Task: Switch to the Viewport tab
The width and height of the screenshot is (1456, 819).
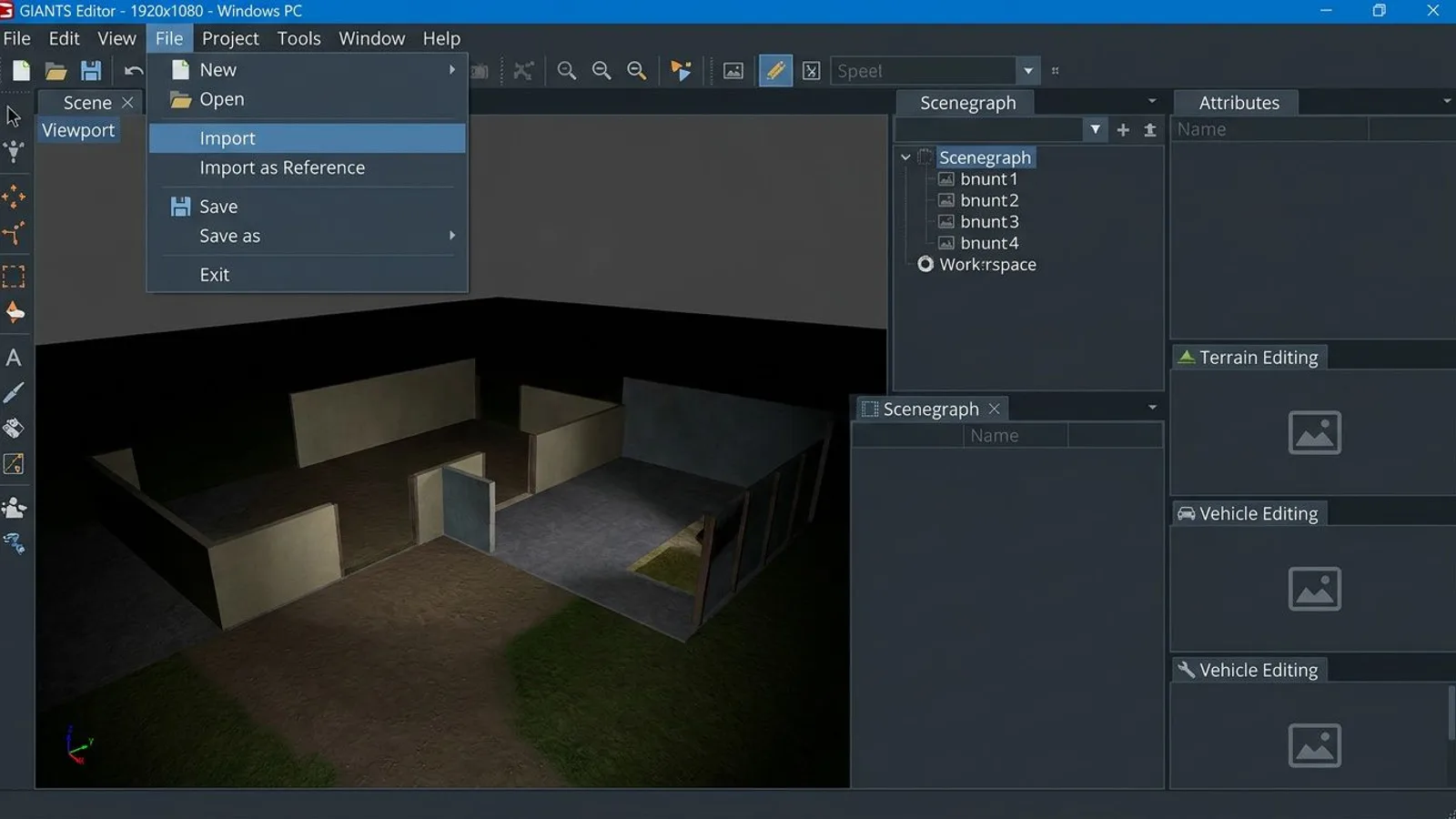Action: 78,130
